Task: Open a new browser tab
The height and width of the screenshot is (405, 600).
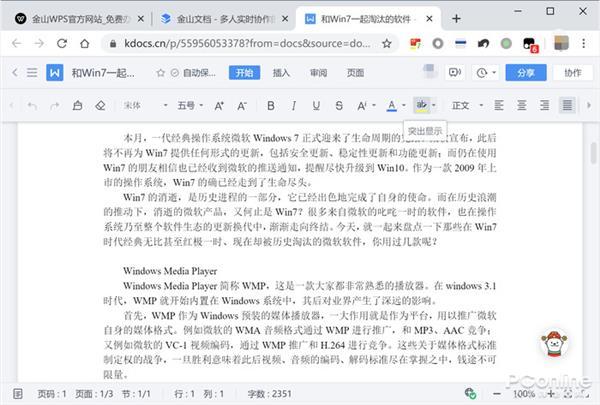Action: [456, 18]
